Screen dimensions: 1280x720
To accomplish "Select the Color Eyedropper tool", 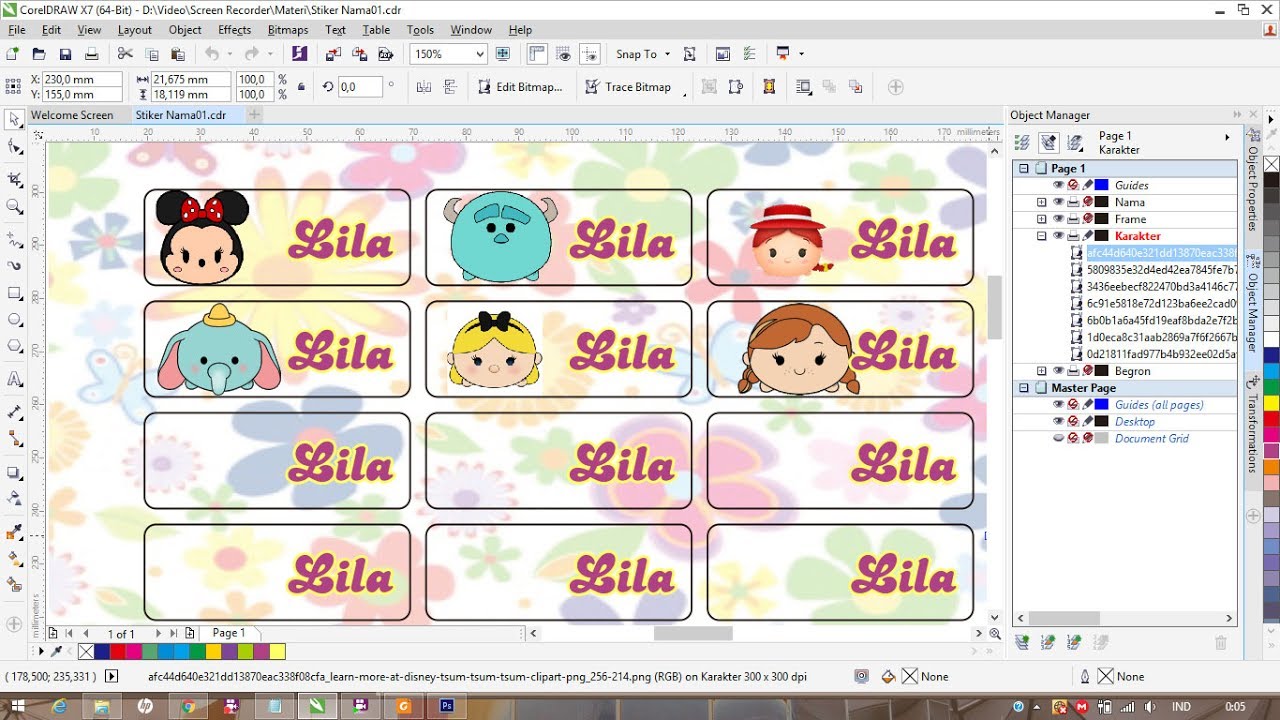I will (14, 531).
